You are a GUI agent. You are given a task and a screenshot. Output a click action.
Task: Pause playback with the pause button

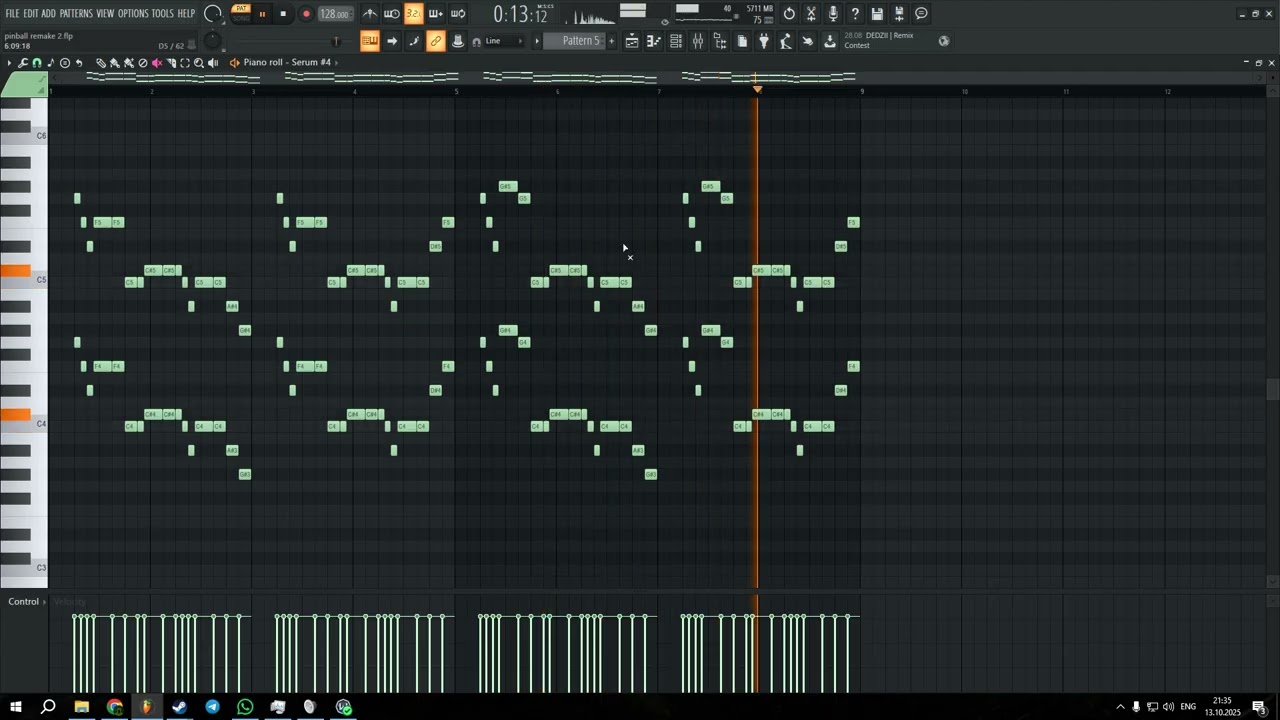tap(262, 14)
